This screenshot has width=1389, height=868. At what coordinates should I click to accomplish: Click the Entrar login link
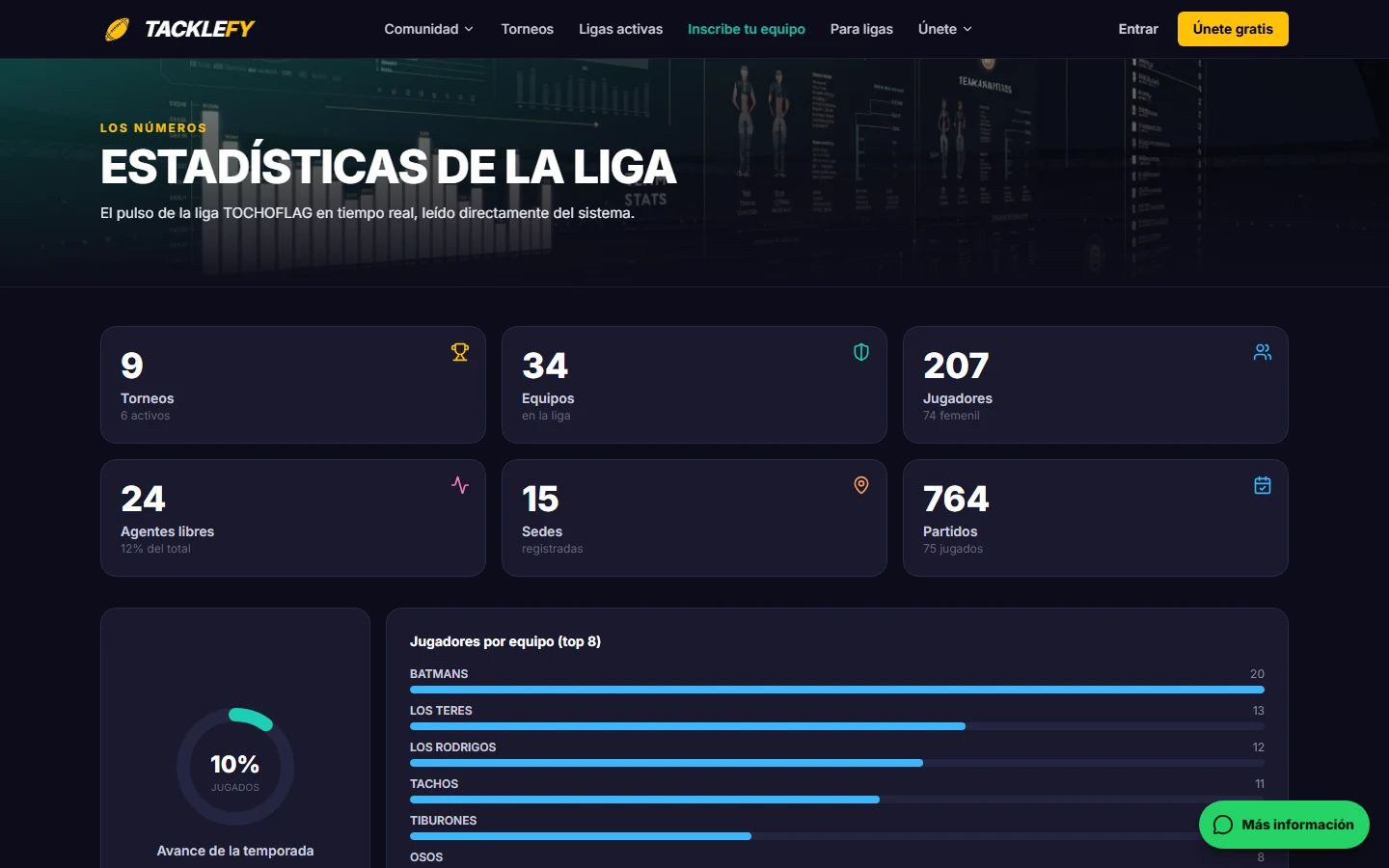click(1138, 29)
